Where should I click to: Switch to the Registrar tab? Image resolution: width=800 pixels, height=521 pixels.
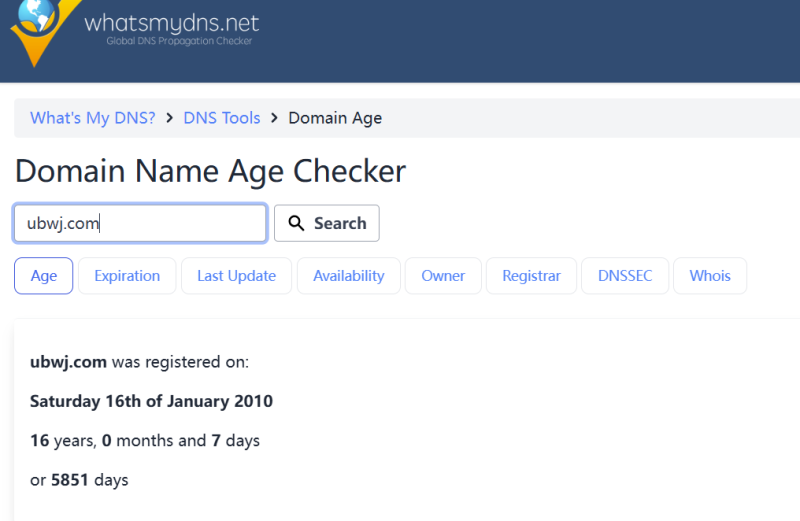point(531,276)
